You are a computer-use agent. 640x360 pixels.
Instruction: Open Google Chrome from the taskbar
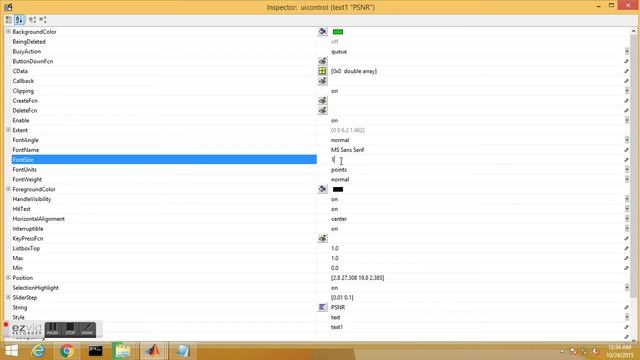[x=67, y=351]
